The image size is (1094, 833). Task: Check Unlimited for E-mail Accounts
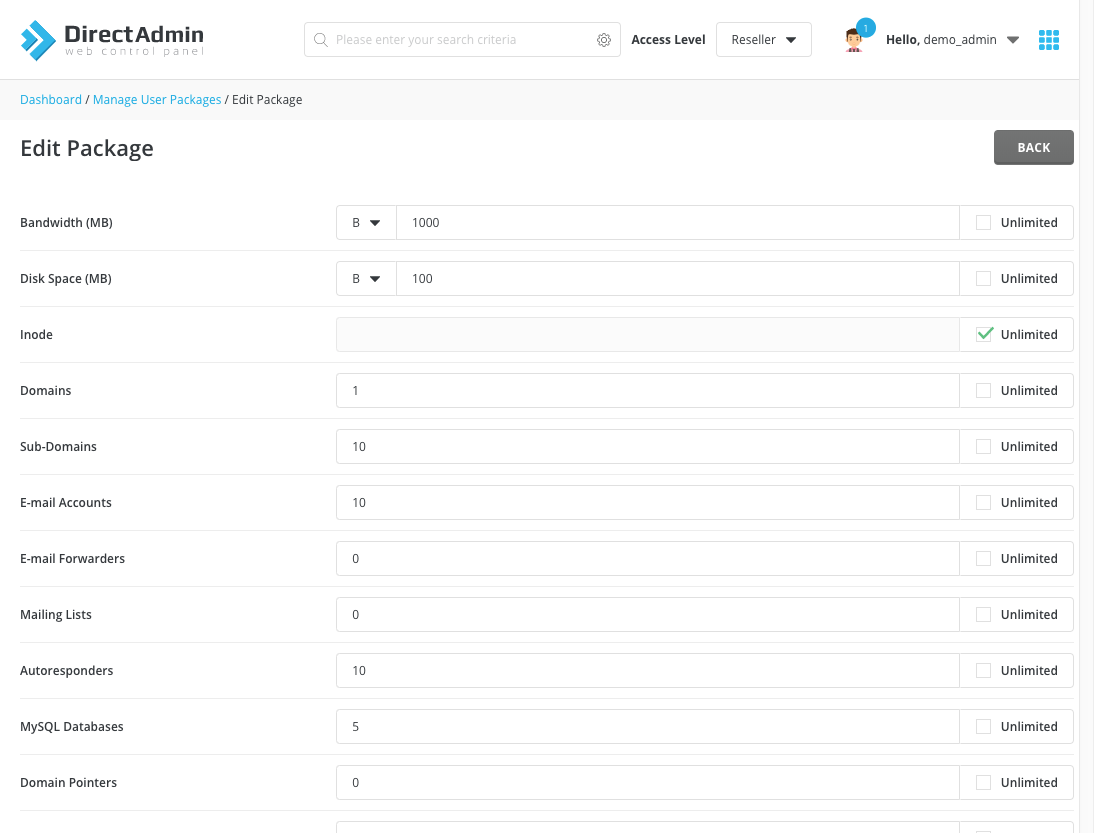[x=983, y=502]
